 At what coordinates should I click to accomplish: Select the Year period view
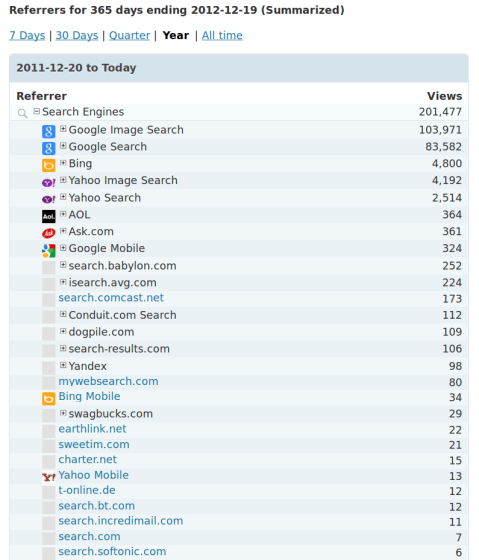pos(176,35)
